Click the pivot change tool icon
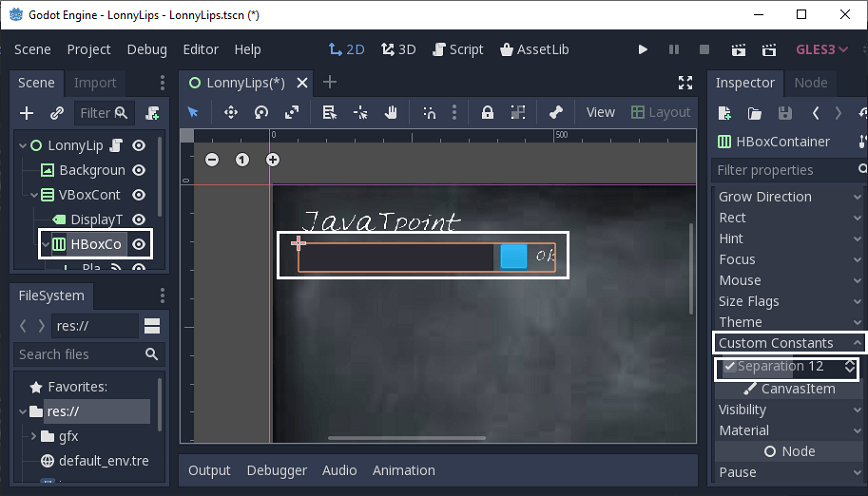868x496 pixels. [360, 112]
